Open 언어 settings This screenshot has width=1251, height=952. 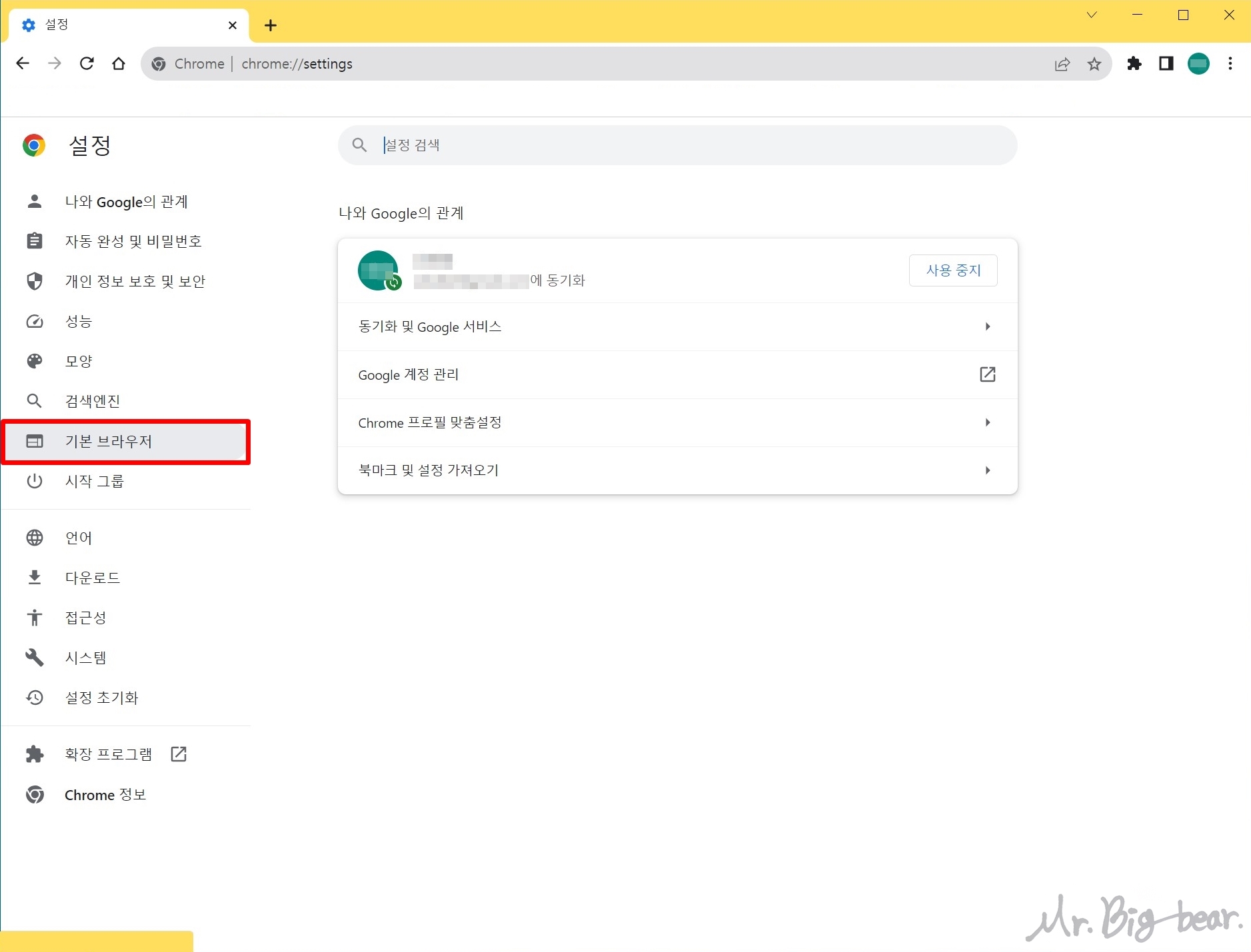[x=127, y=538]
